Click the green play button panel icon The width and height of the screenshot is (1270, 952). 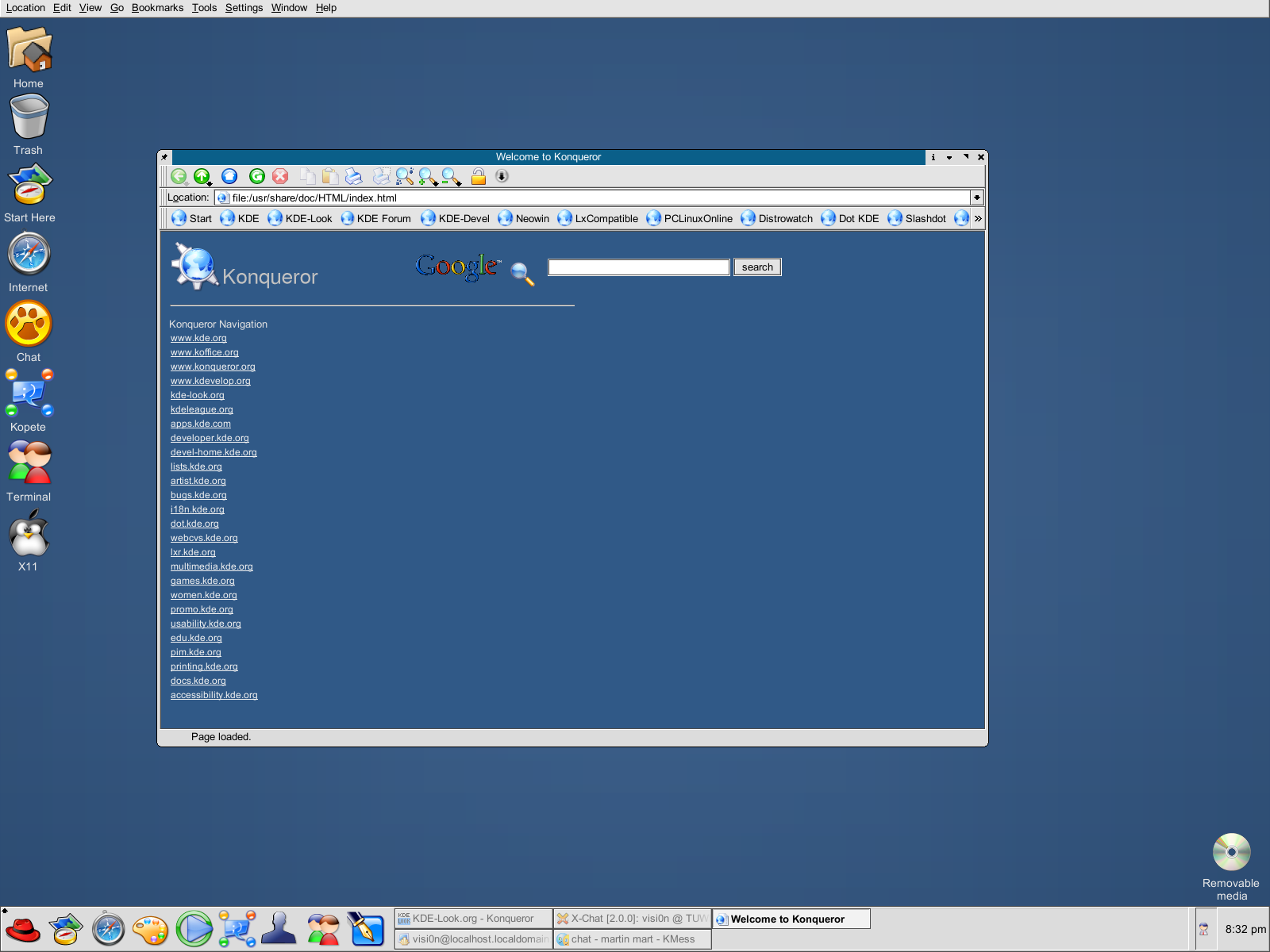pos(194,929)
